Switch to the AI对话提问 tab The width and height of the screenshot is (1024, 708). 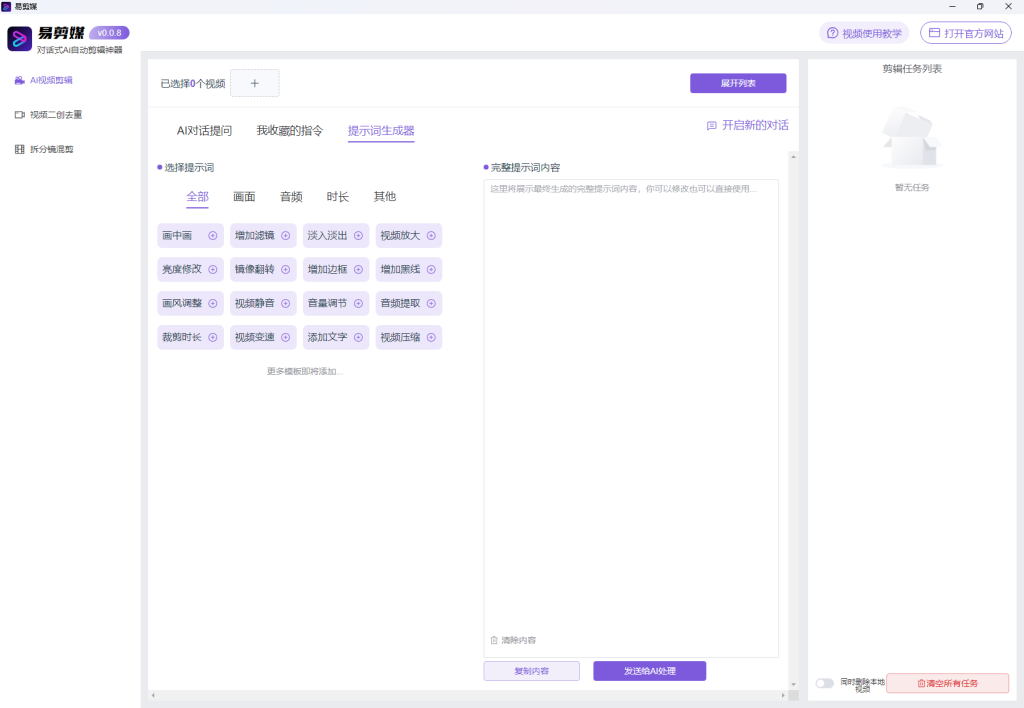tap(204, 131)
